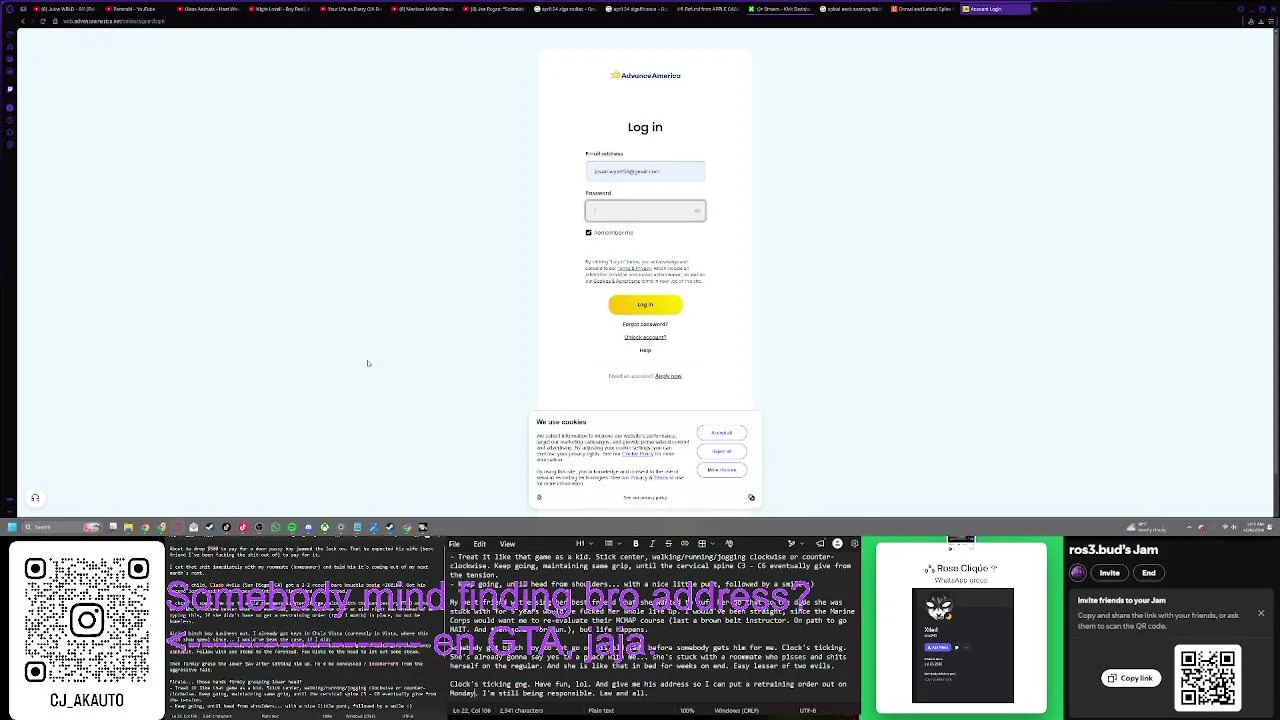Open Windows (CRLF) line ending selector
The width and height of the screenshot is (1280, 720).
736,710
